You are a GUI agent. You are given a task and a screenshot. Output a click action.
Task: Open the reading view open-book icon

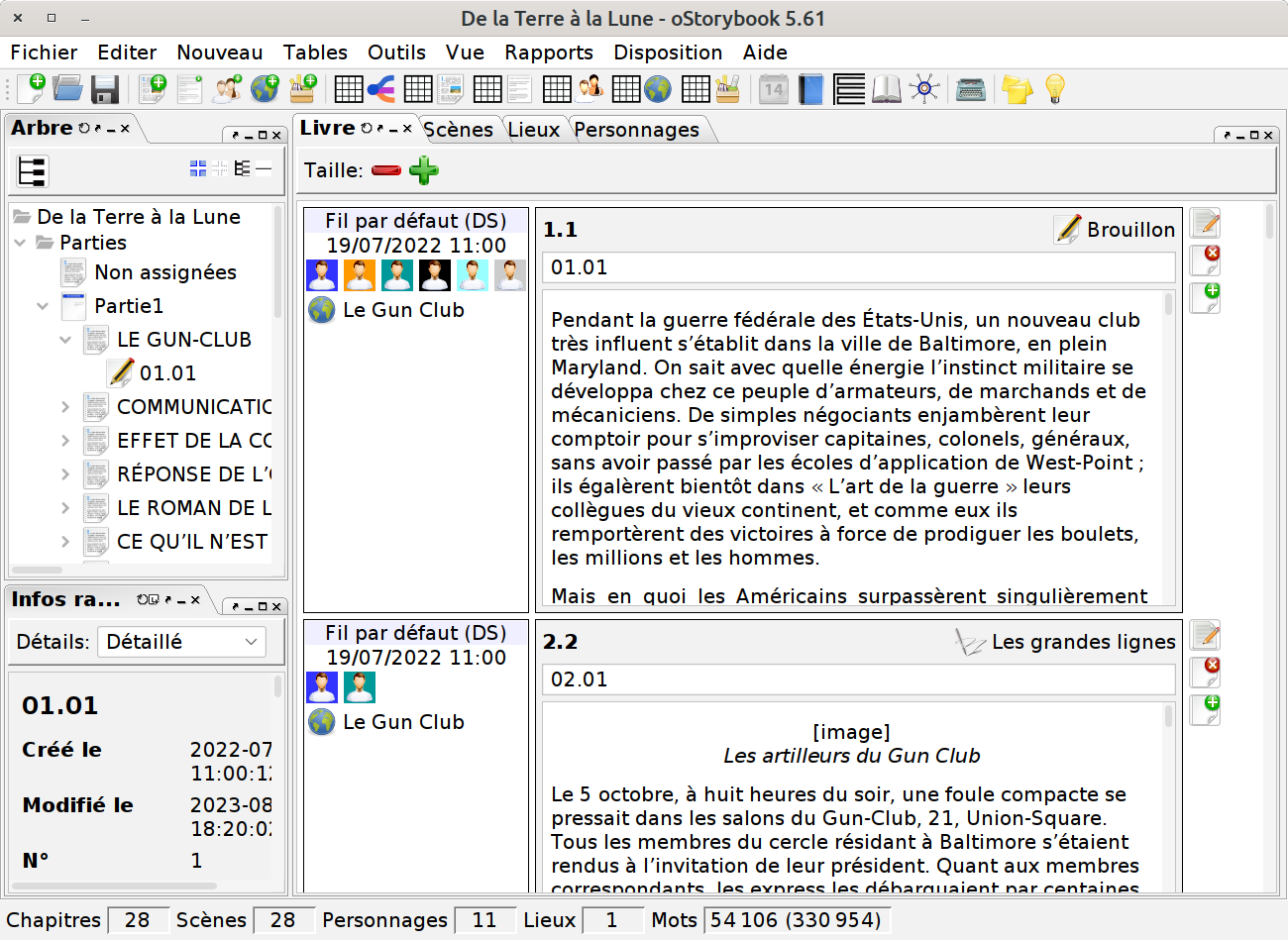(x=887, y=89)
